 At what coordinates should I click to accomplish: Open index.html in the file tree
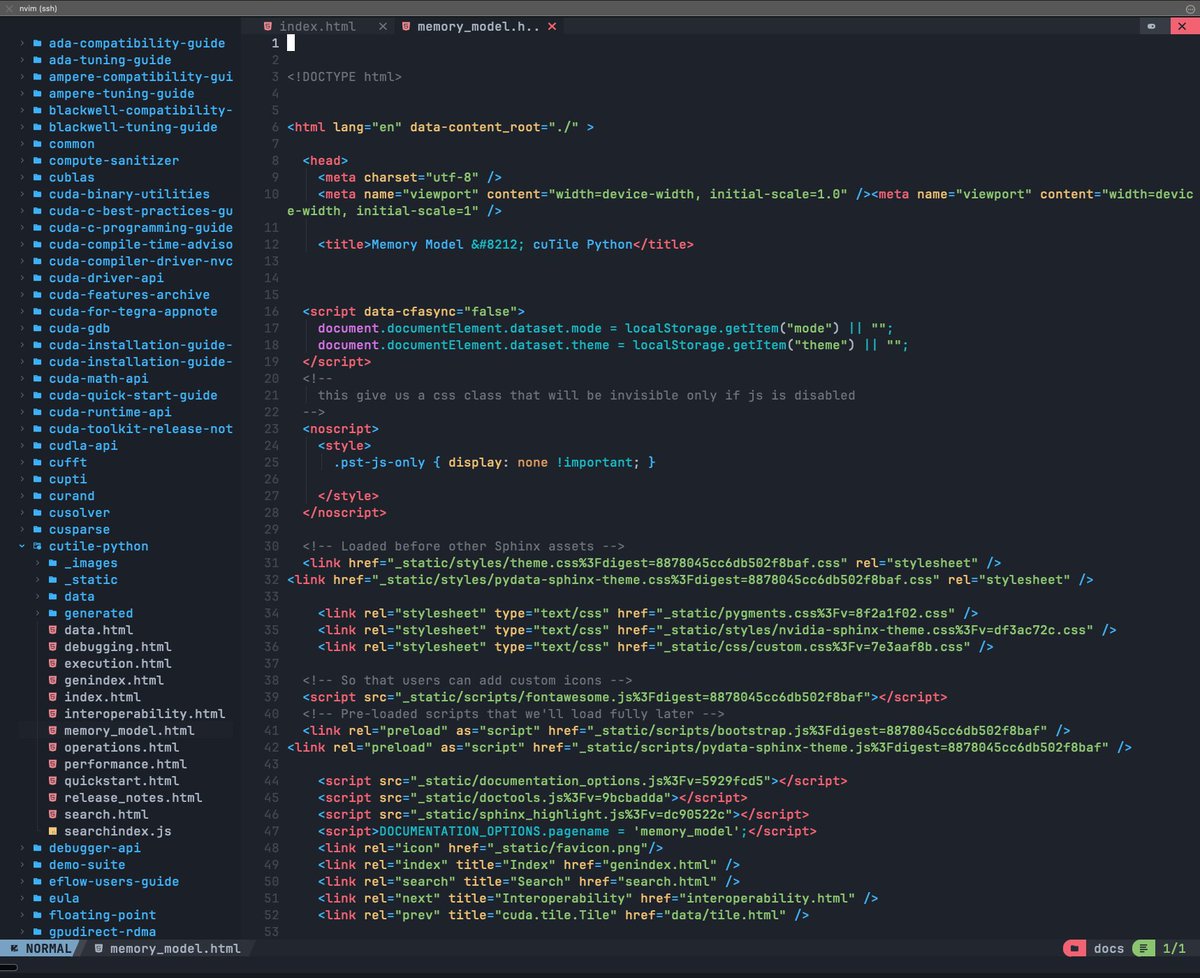coord(102,697)
